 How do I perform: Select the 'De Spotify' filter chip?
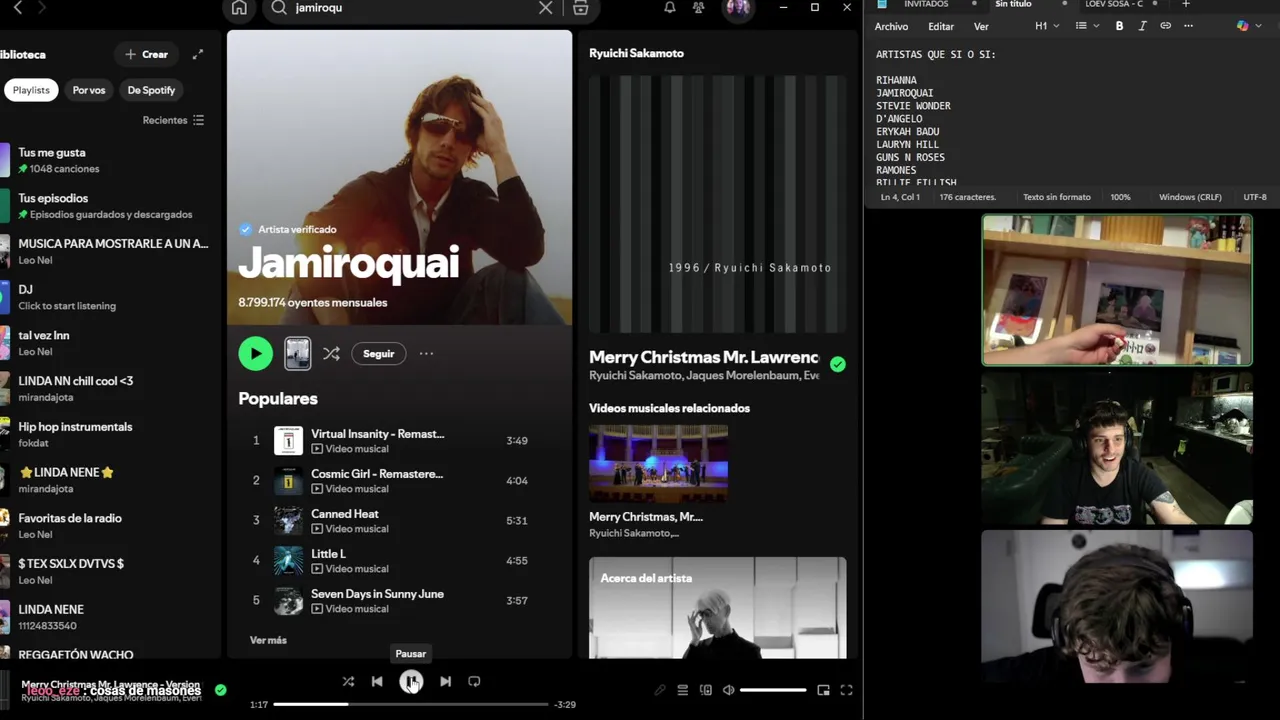pos(151,90)
